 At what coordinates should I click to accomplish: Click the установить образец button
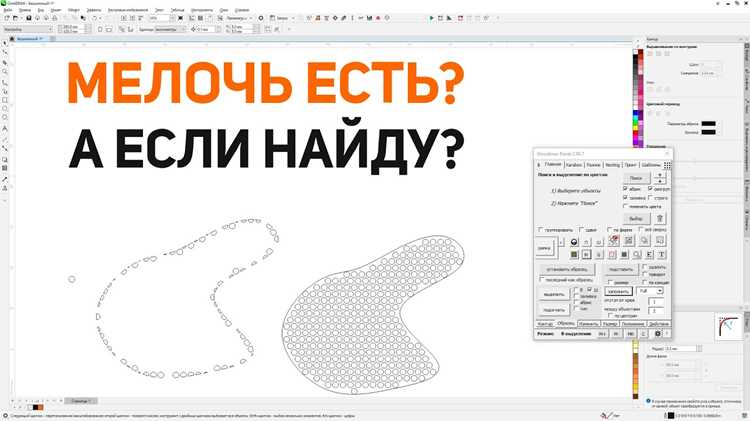coord(567,269)
